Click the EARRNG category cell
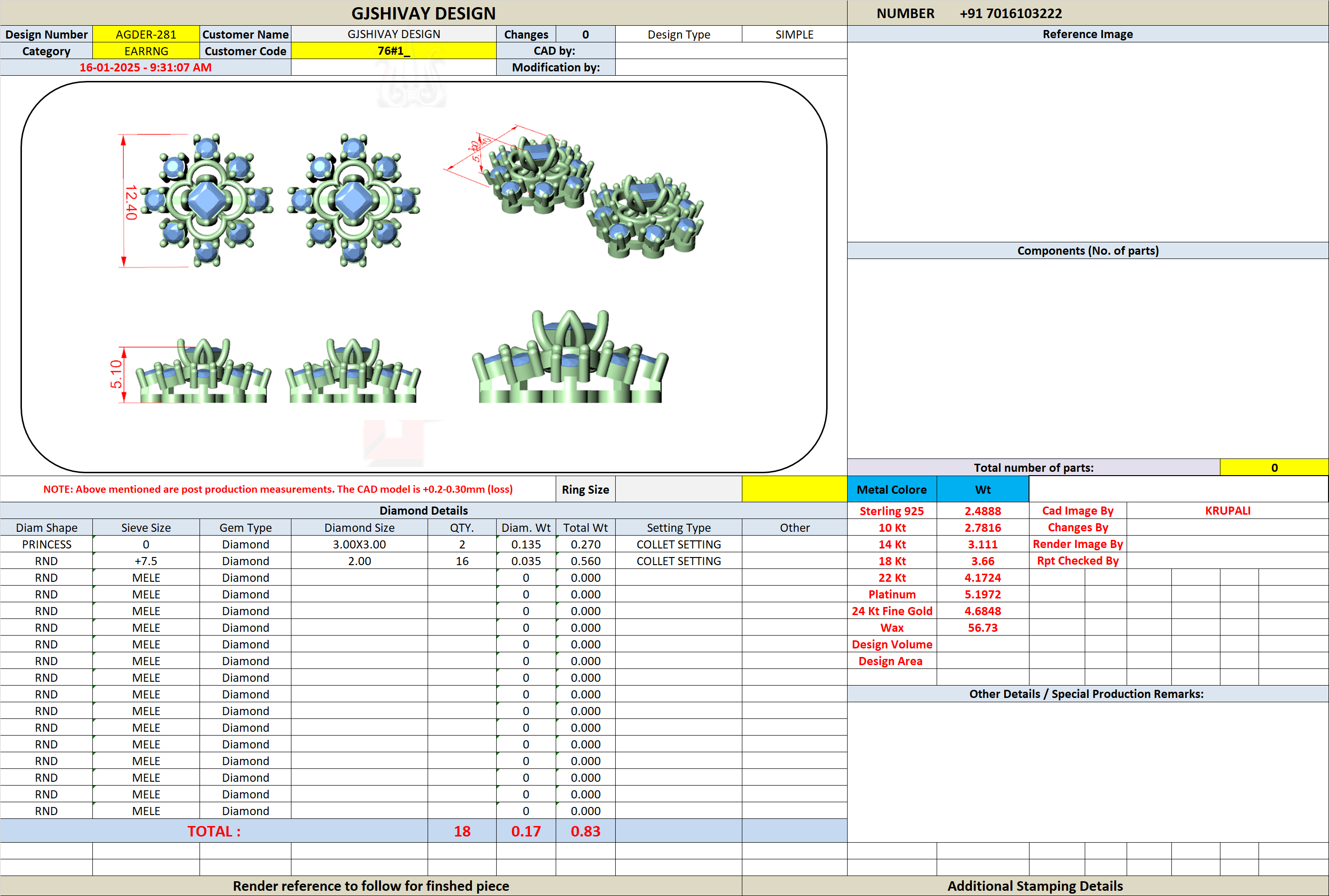Screen dimensions: 1329x896 click(146, 51)
